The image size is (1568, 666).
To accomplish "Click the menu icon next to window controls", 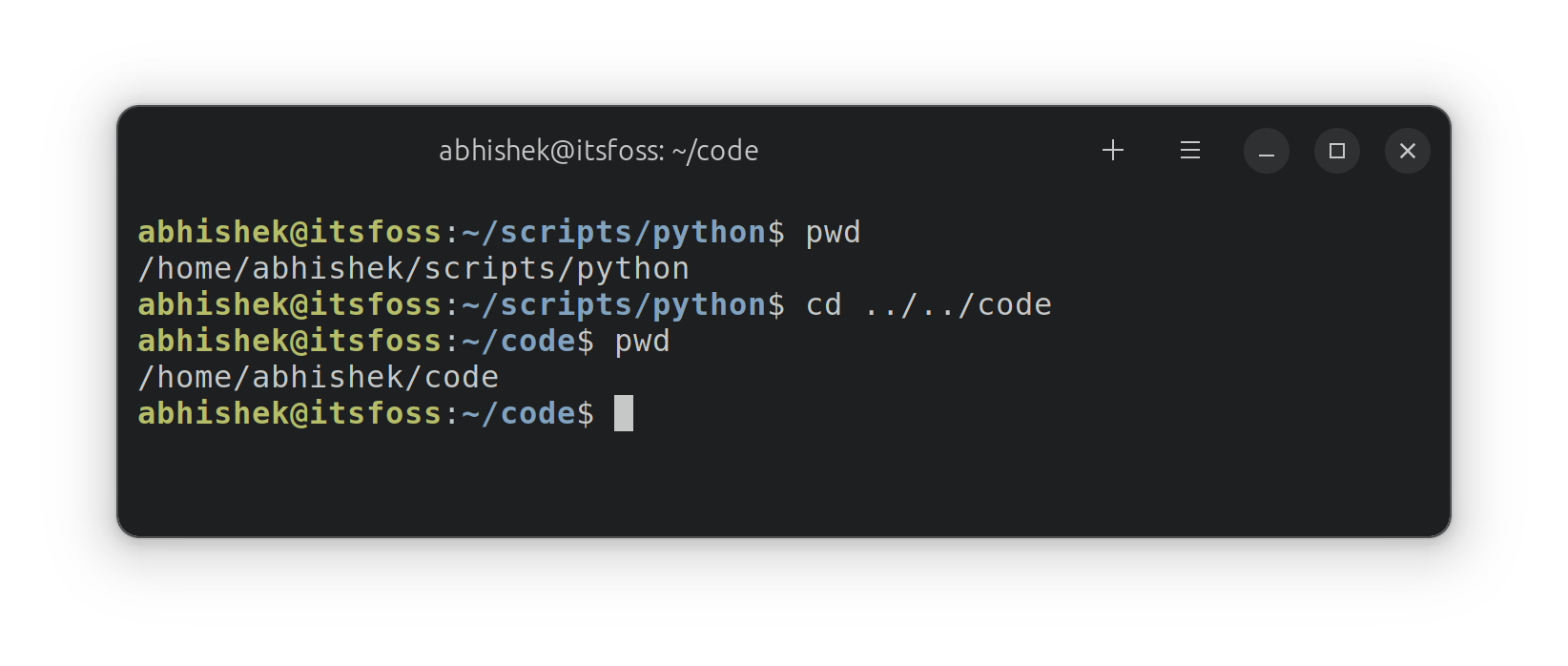I will click(x=1189, y=150).
